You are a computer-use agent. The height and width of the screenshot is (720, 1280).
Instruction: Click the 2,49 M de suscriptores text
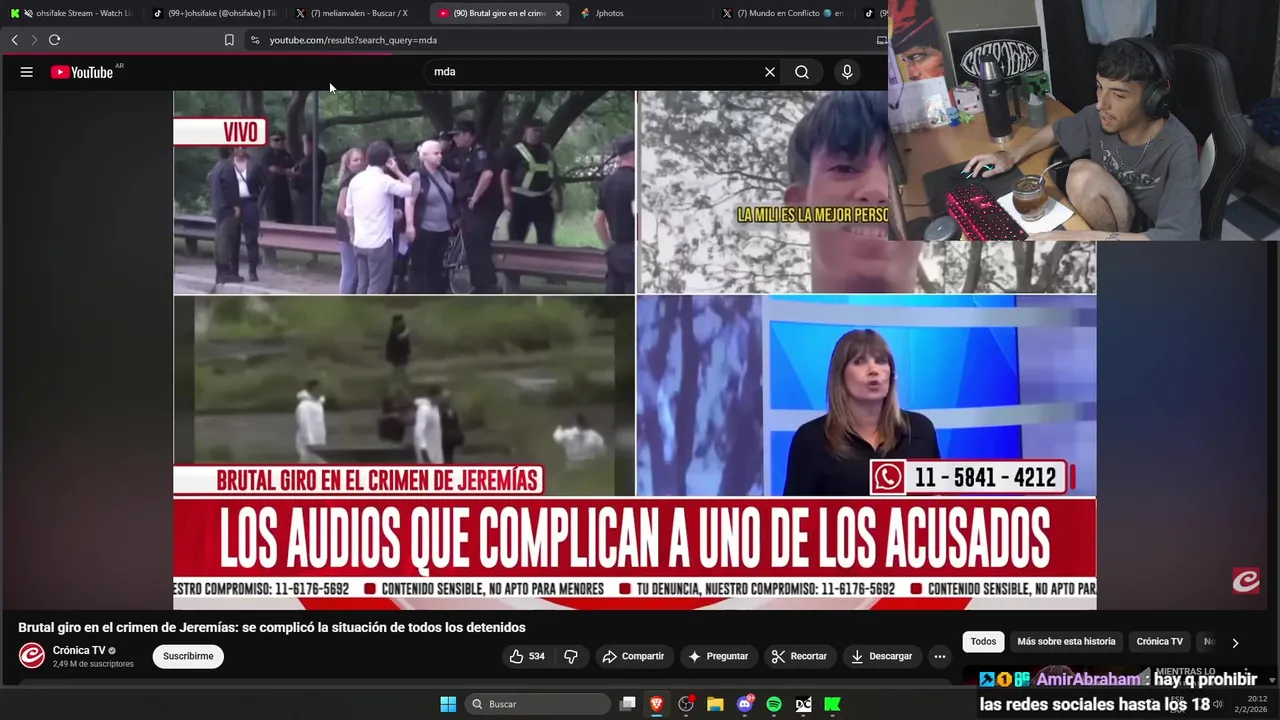[93, 664]
